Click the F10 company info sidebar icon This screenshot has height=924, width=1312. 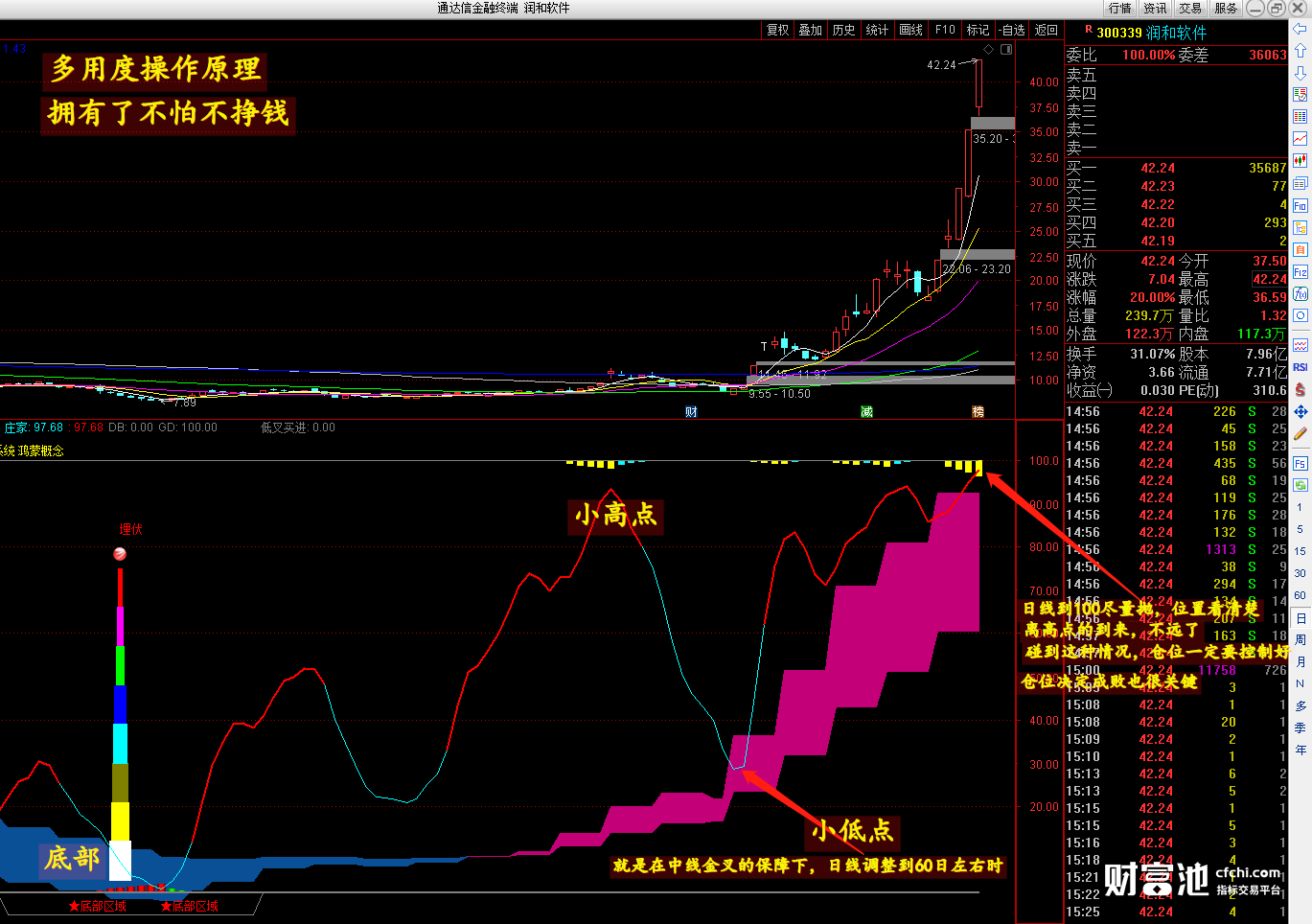1300,205
